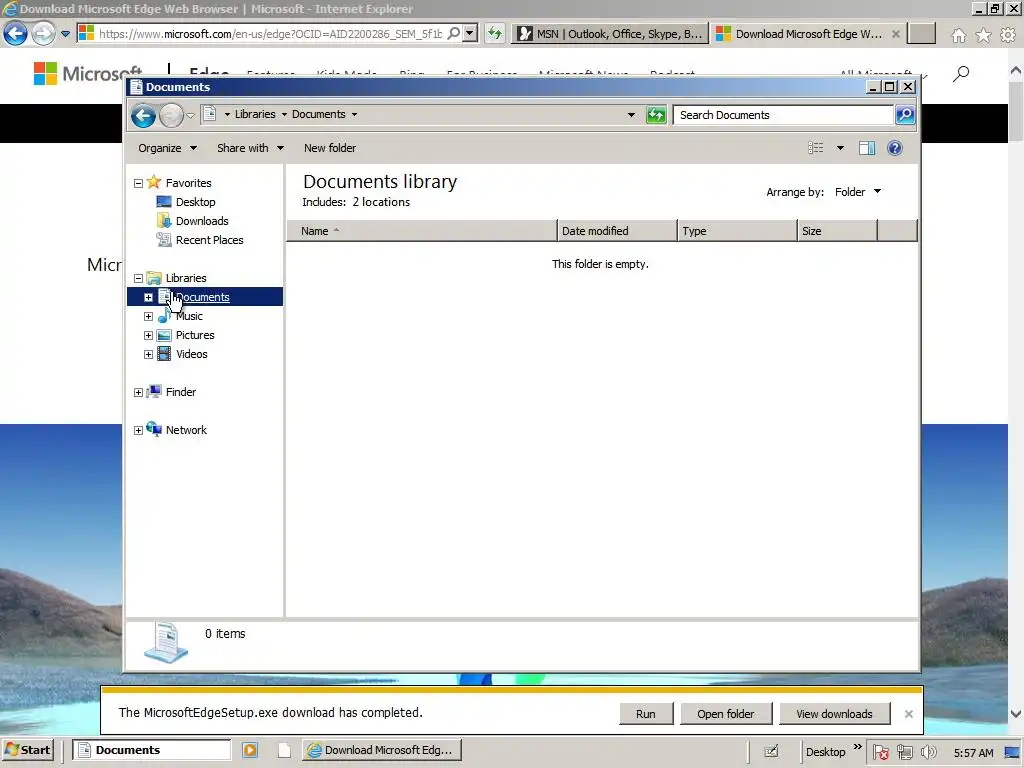Click the Internet Explorer URL address field
The width and height of the screenshot is (1024, 768).
[270, 33]
